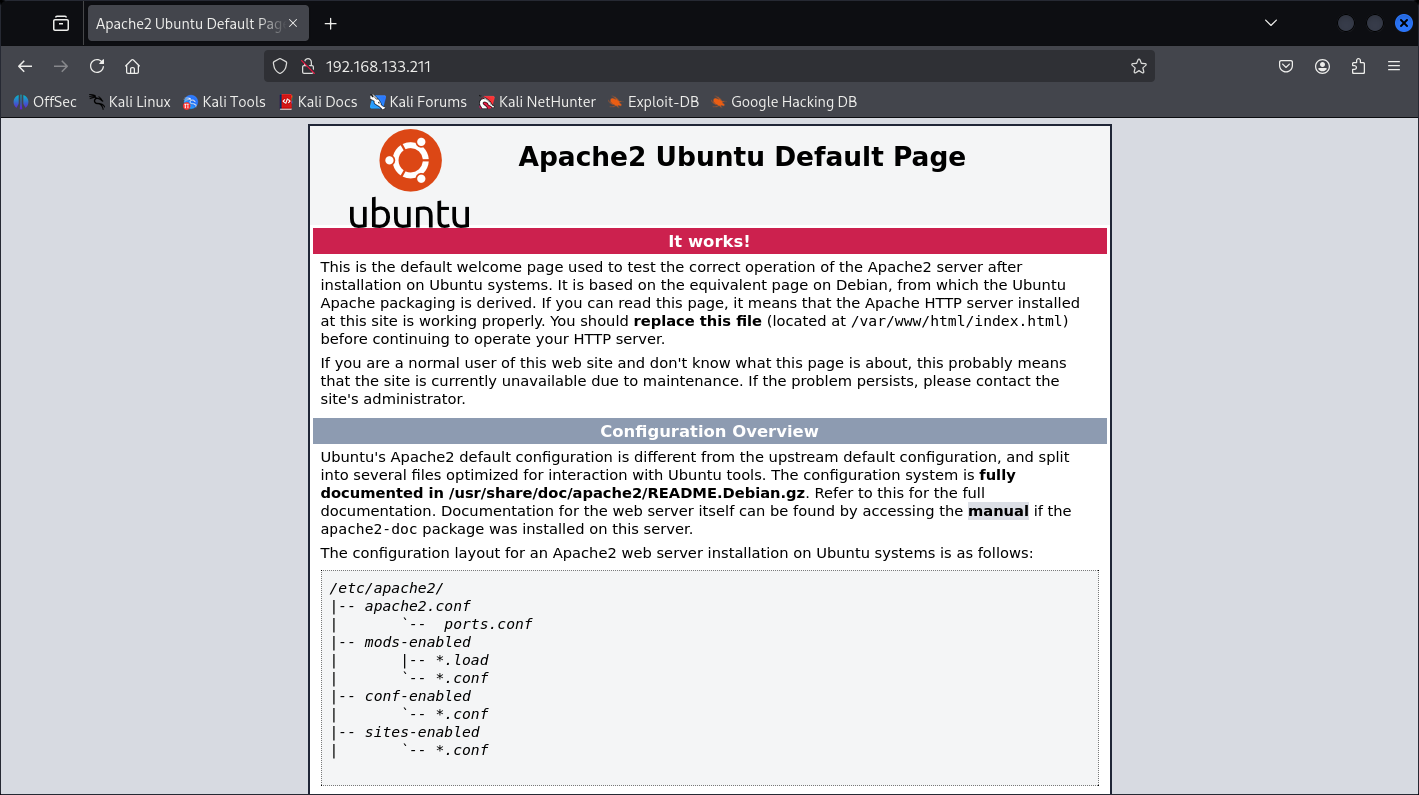Open the OffSec bookmark

pos(45,101)
